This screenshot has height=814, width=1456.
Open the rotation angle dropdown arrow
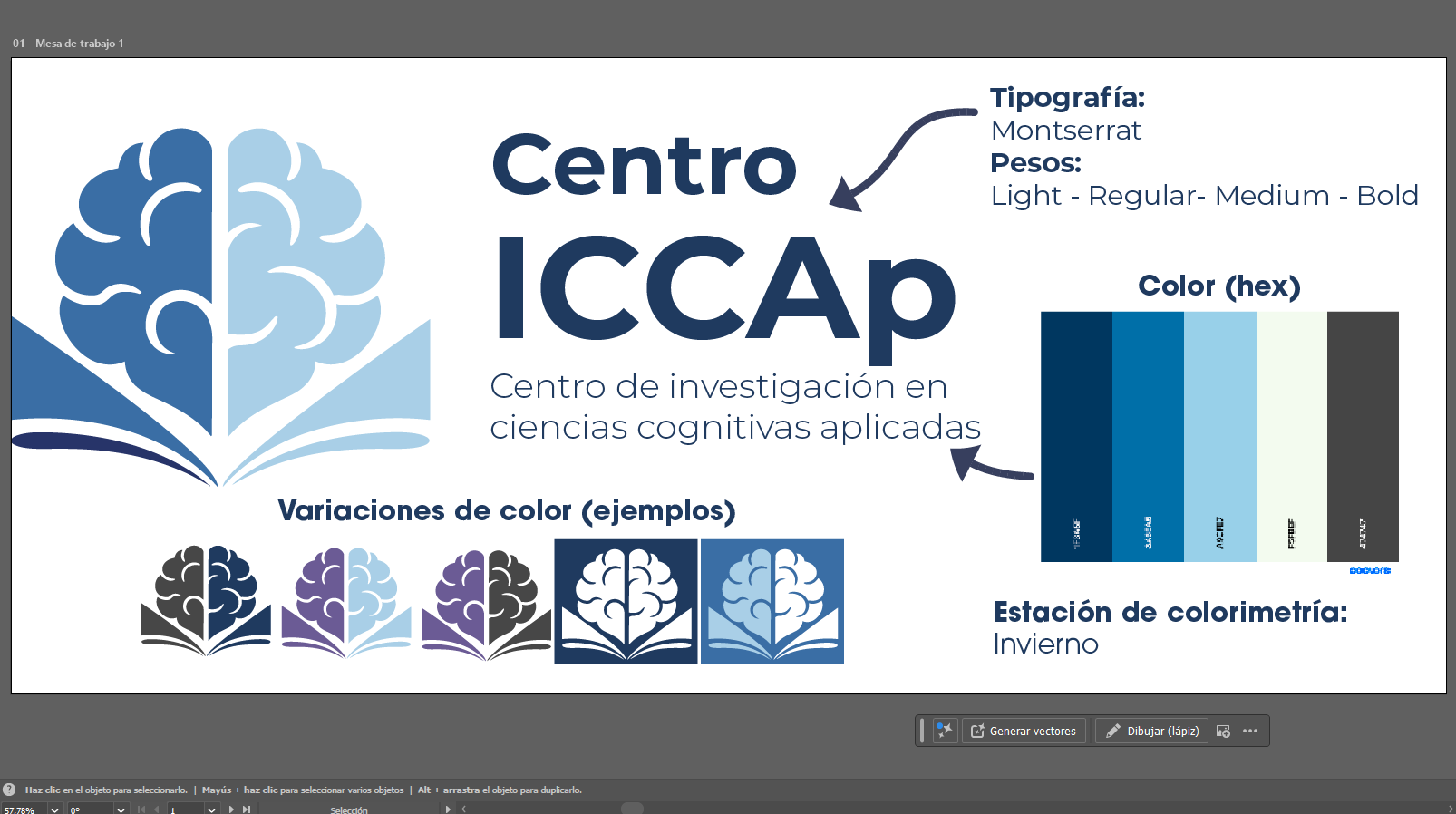pyautogui.click(x=121, y=809)
